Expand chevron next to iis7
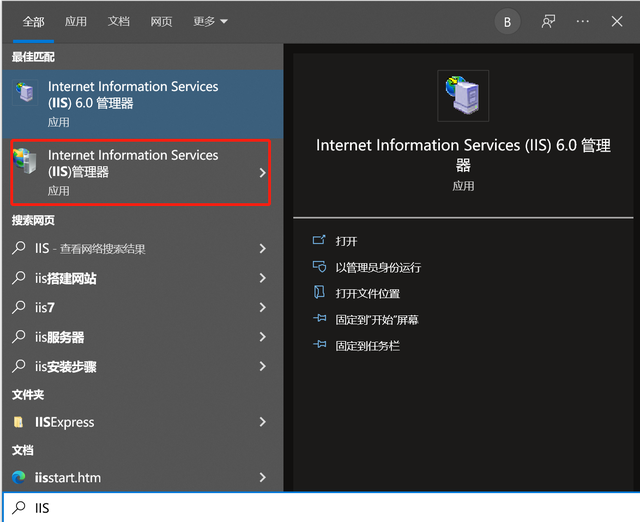Screen dimensions: 640x522 pyautogui.click(x=262, y=307)
